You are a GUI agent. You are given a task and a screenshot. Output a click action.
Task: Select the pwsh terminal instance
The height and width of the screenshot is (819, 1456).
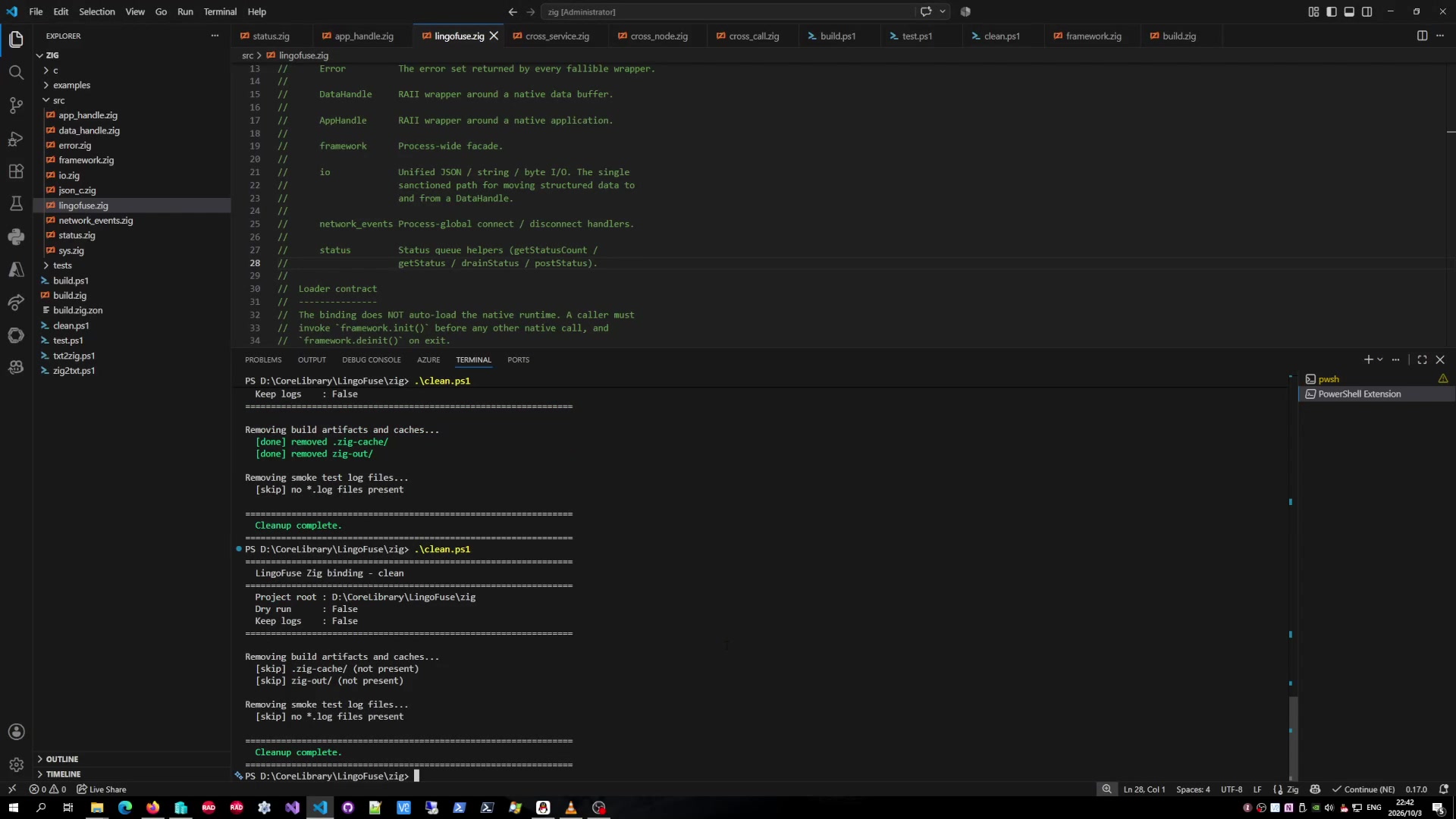pyautogui.click(x=1376, y=379)
